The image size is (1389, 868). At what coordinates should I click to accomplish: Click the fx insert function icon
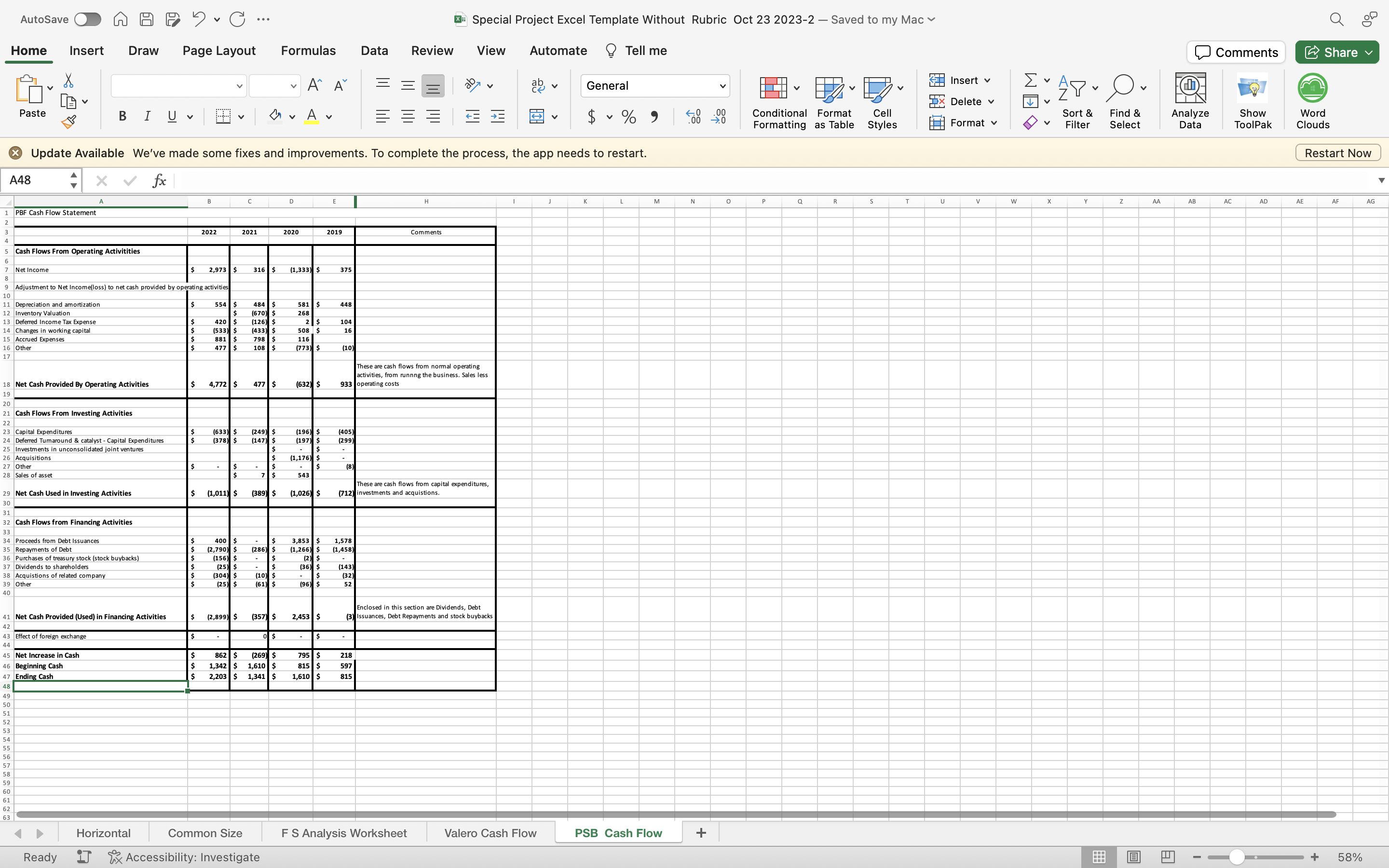pos(159,181)
